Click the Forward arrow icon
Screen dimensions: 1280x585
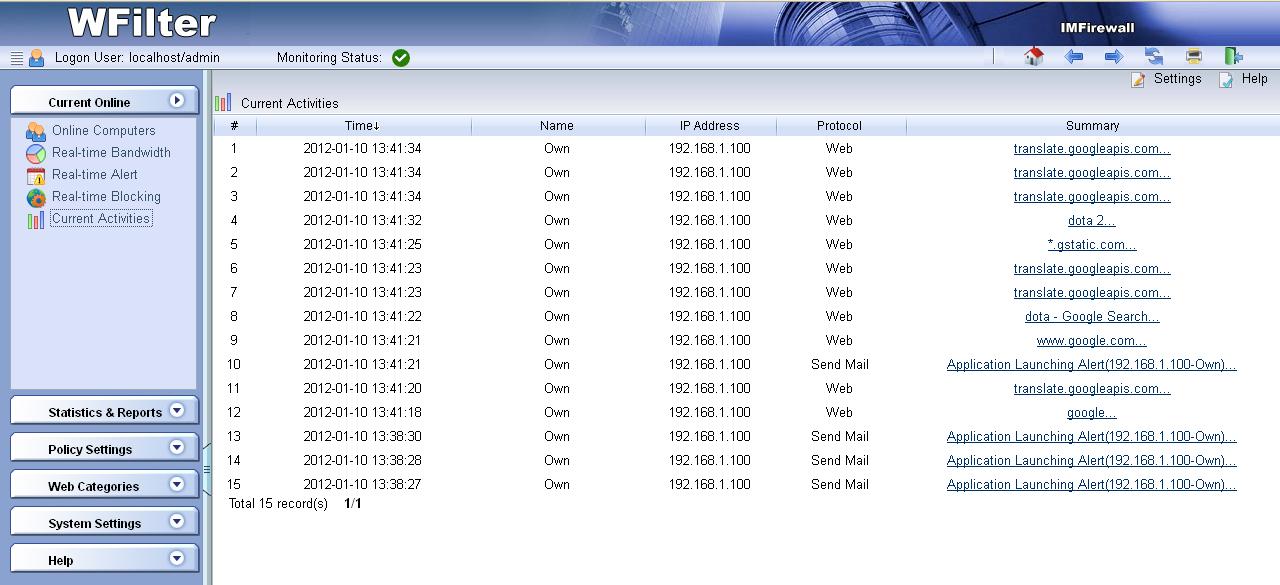(1113, 57)
